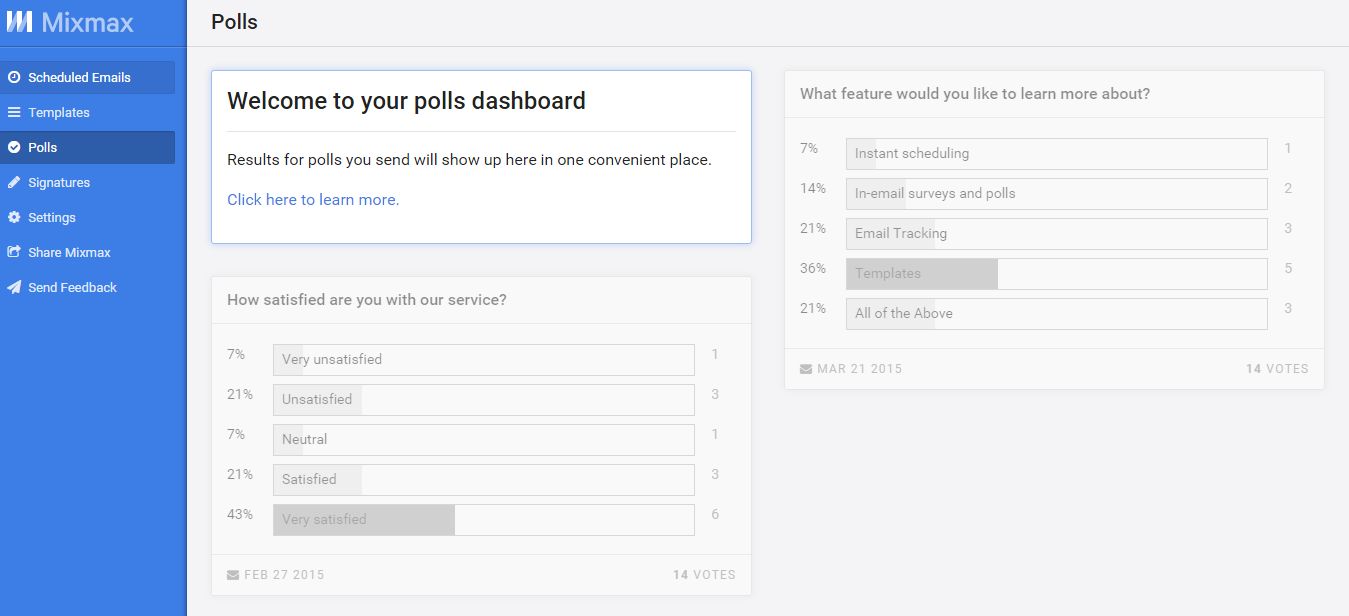
Task: Open the Signatures page from sidebar
Action: coord(59,182)
